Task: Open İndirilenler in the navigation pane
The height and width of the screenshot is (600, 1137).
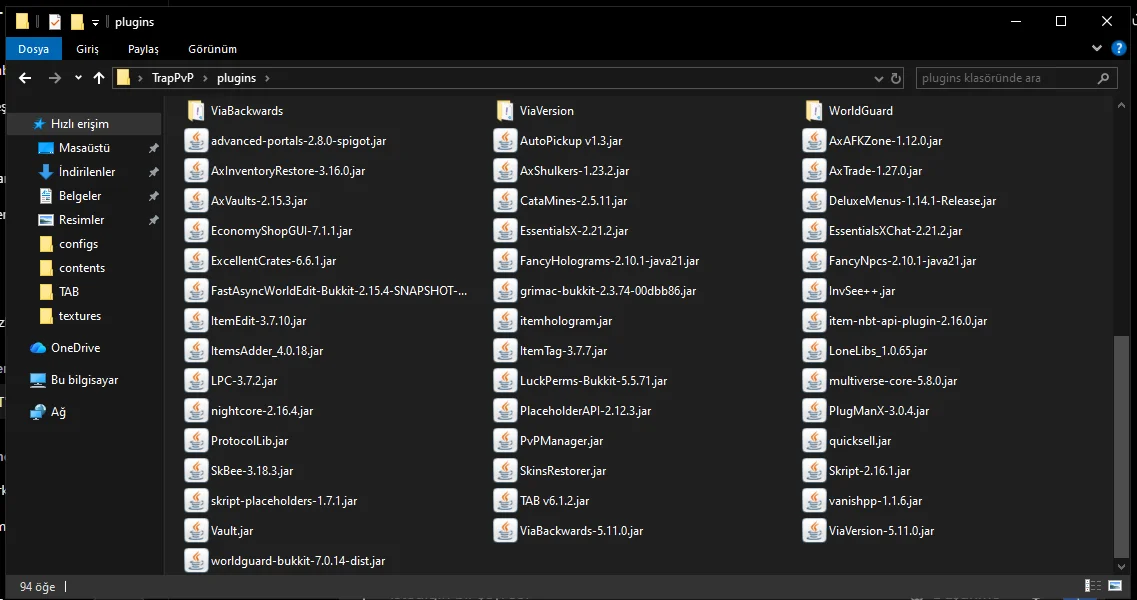Action: (85, 172)
